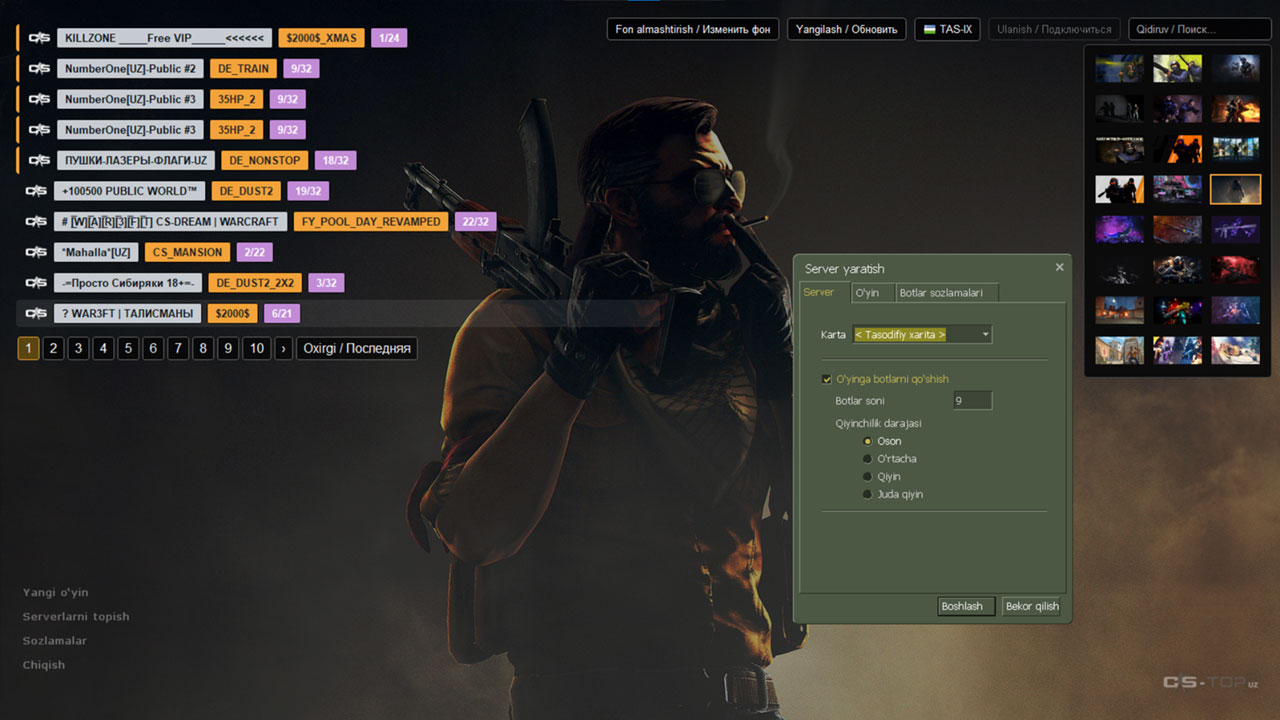The width and height of the screenshot is (1280, 720).
Task: Click the CS icon beside WAR3FT ТАЛИСМАНЫ server
Action: tap(36, 313)
